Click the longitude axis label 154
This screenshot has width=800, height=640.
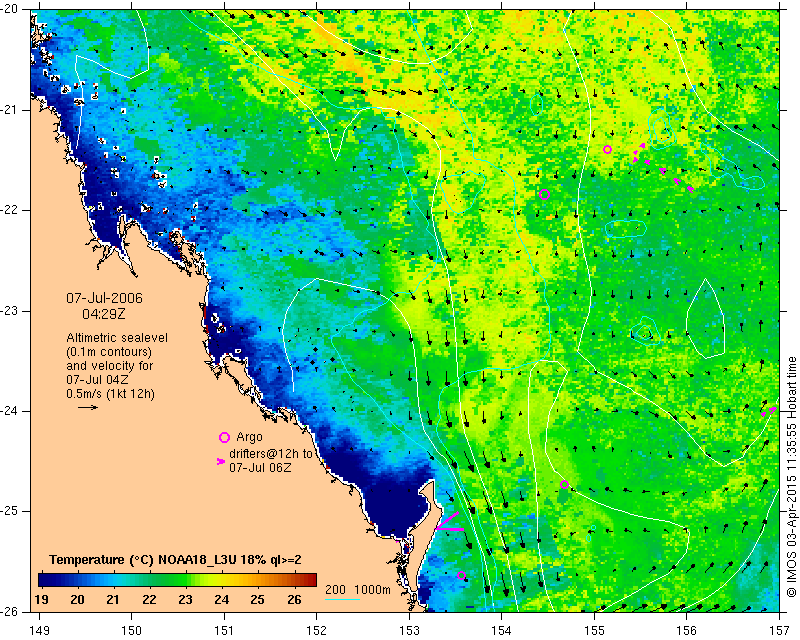click(x=502, y=630)
